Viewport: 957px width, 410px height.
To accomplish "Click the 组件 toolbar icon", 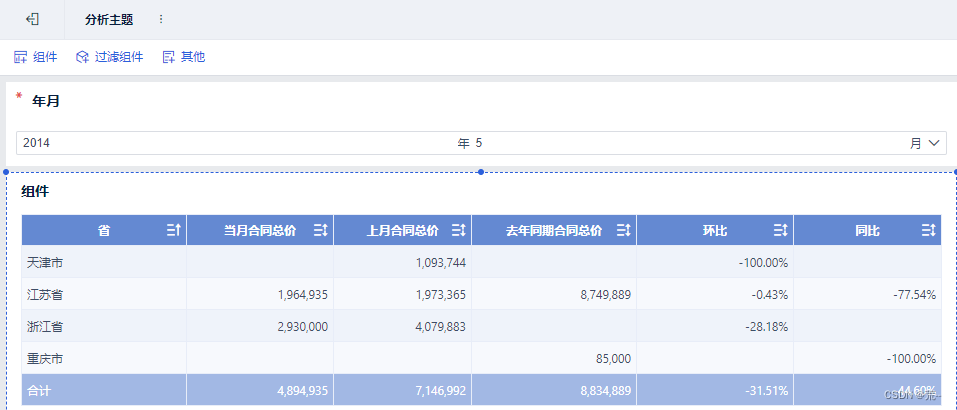I will [20, 57].
